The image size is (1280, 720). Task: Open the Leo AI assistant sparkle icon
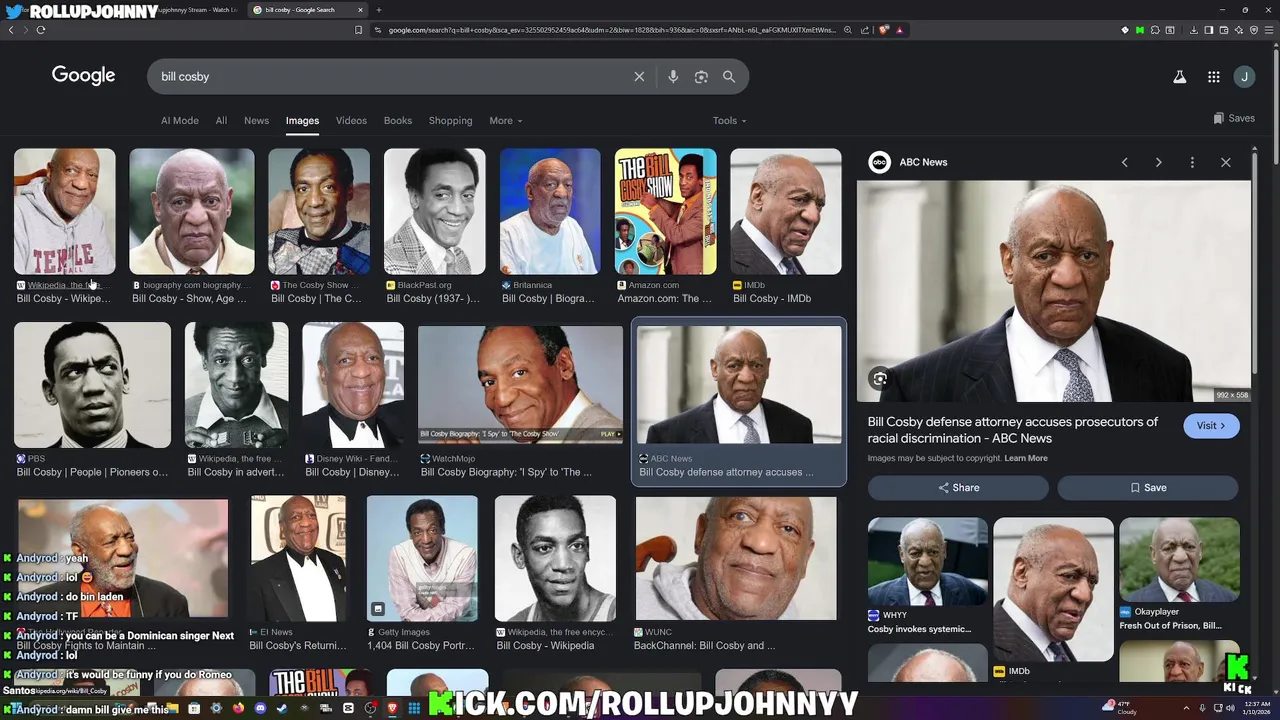1239,30
